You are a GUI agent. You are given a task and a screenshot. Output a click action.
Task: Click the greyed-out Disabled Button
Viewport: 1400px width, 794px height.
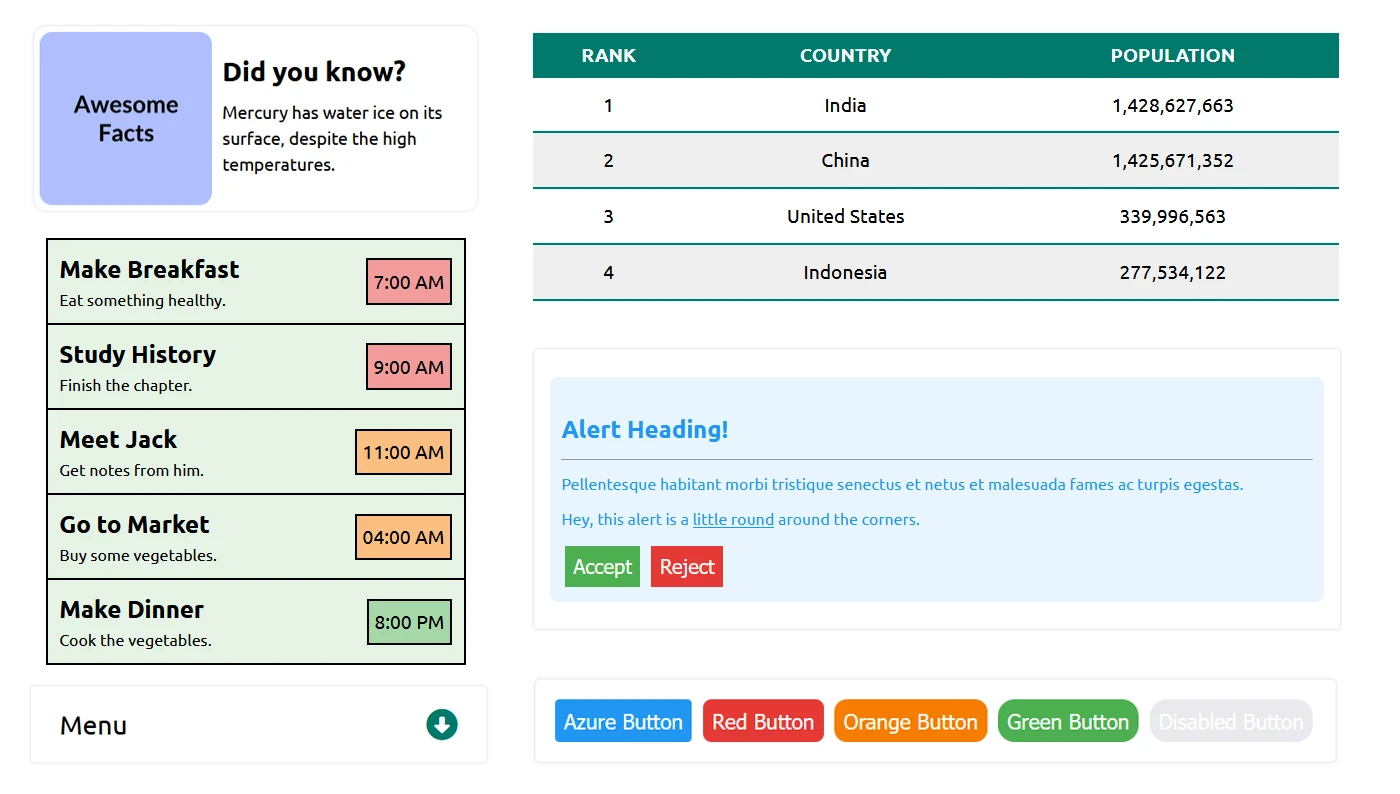pos(1230,722)
